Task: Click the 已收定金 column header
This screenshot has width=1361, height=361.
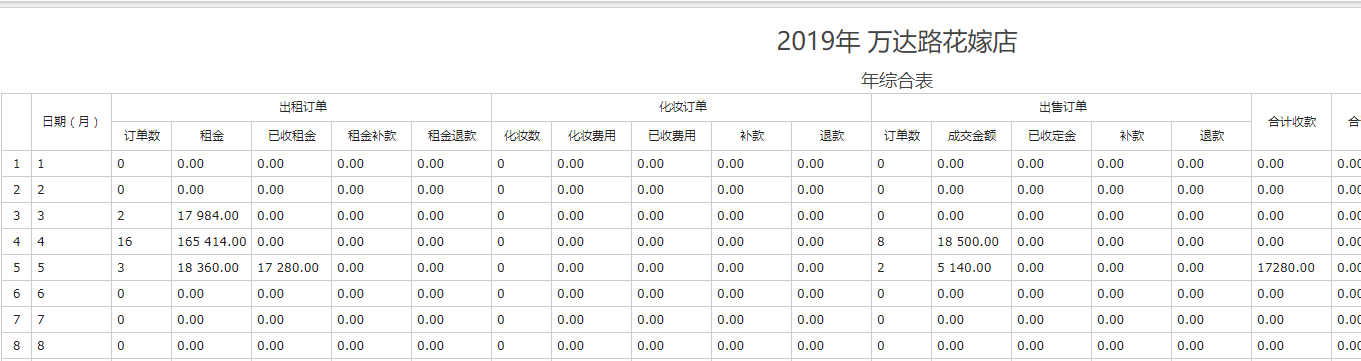Action: pyautogui.click(x=1052, y=136)
